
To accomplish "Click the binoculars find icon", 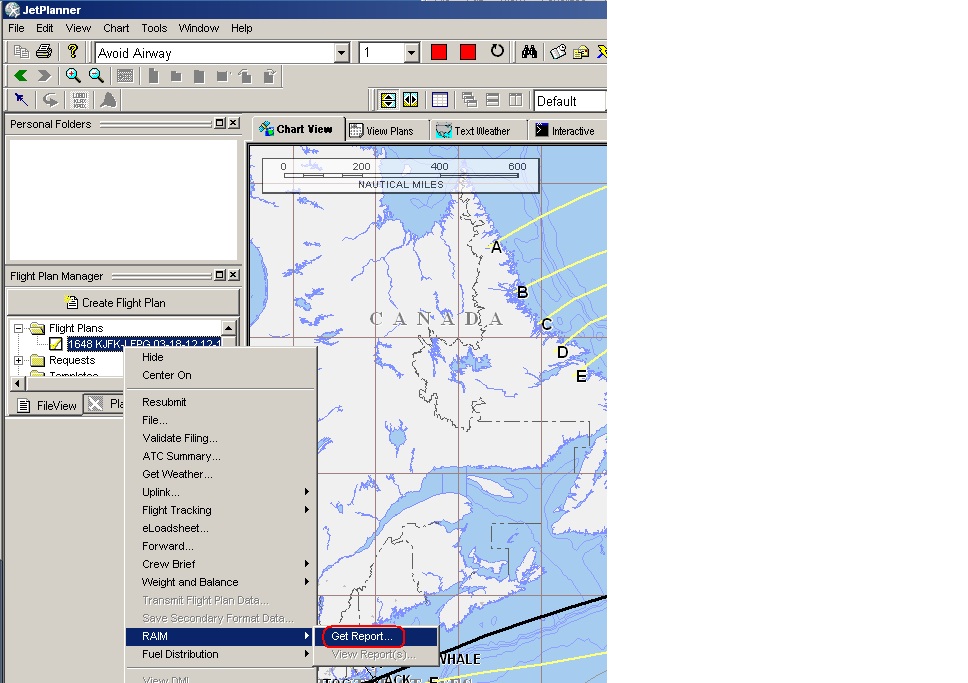I will point(530,52).
